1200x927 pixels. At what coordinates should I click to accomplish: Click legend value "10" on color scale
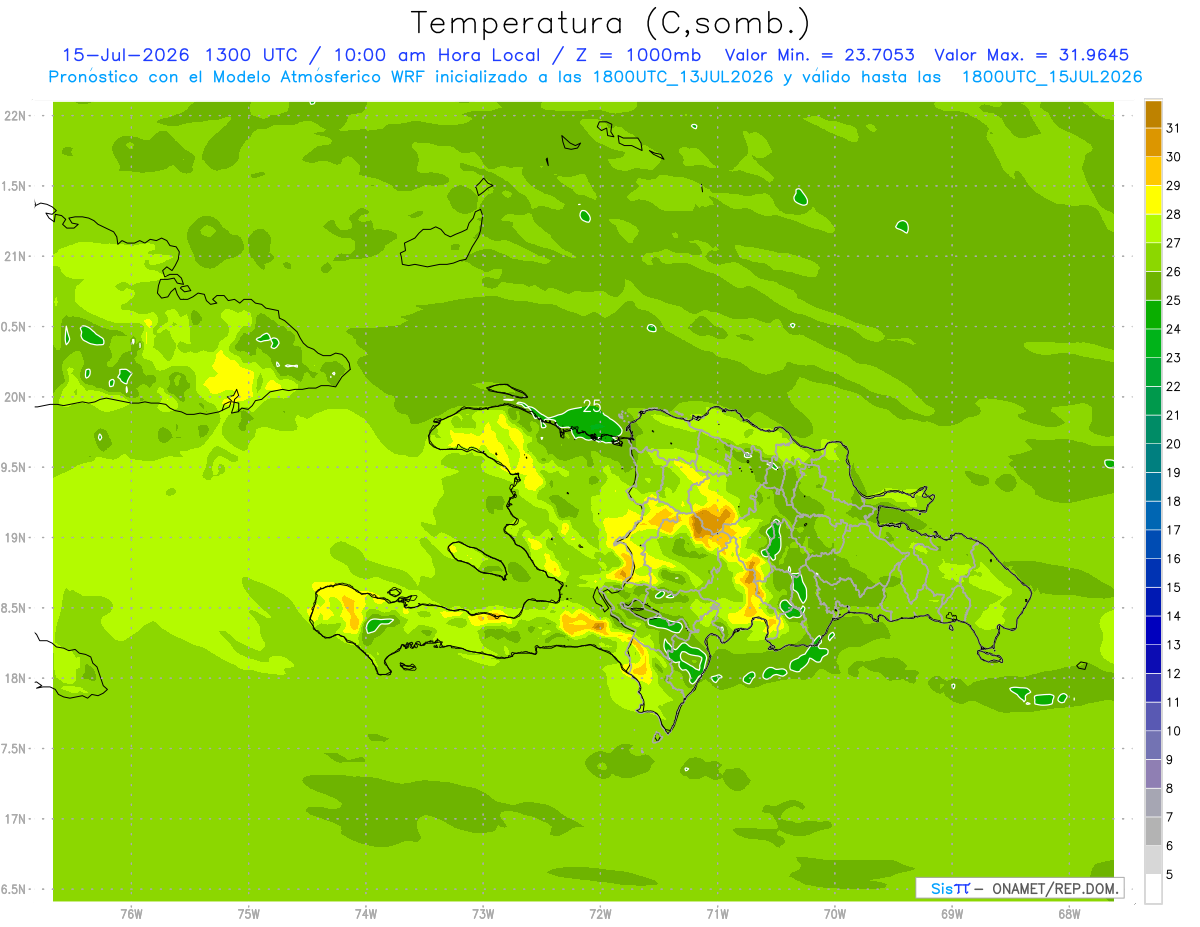click(1174, 731)
